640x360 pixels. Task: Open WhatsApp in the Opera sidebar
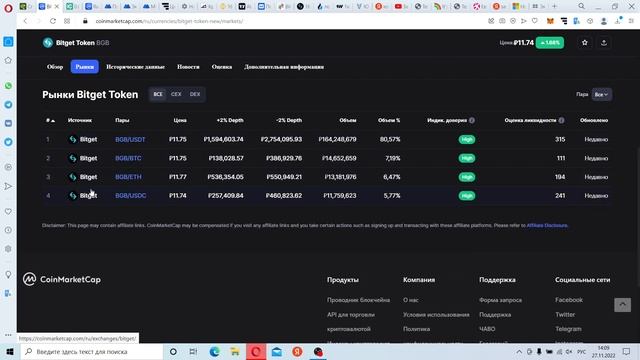click(x=8, y=86)
